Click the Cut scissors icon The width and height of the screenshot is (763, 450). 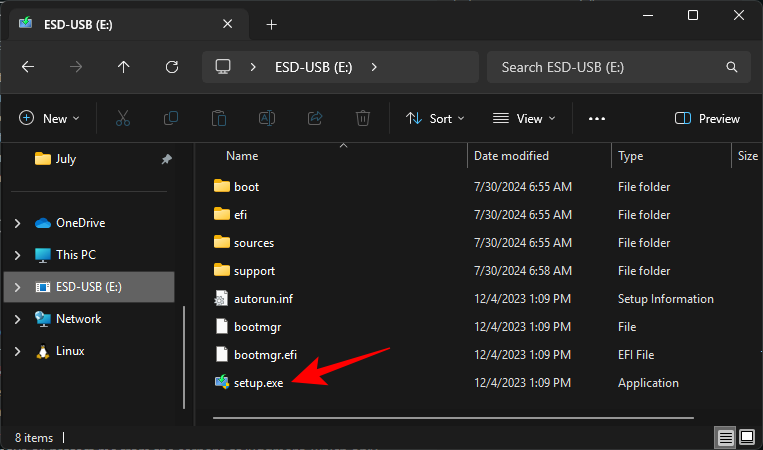[123, 118]
